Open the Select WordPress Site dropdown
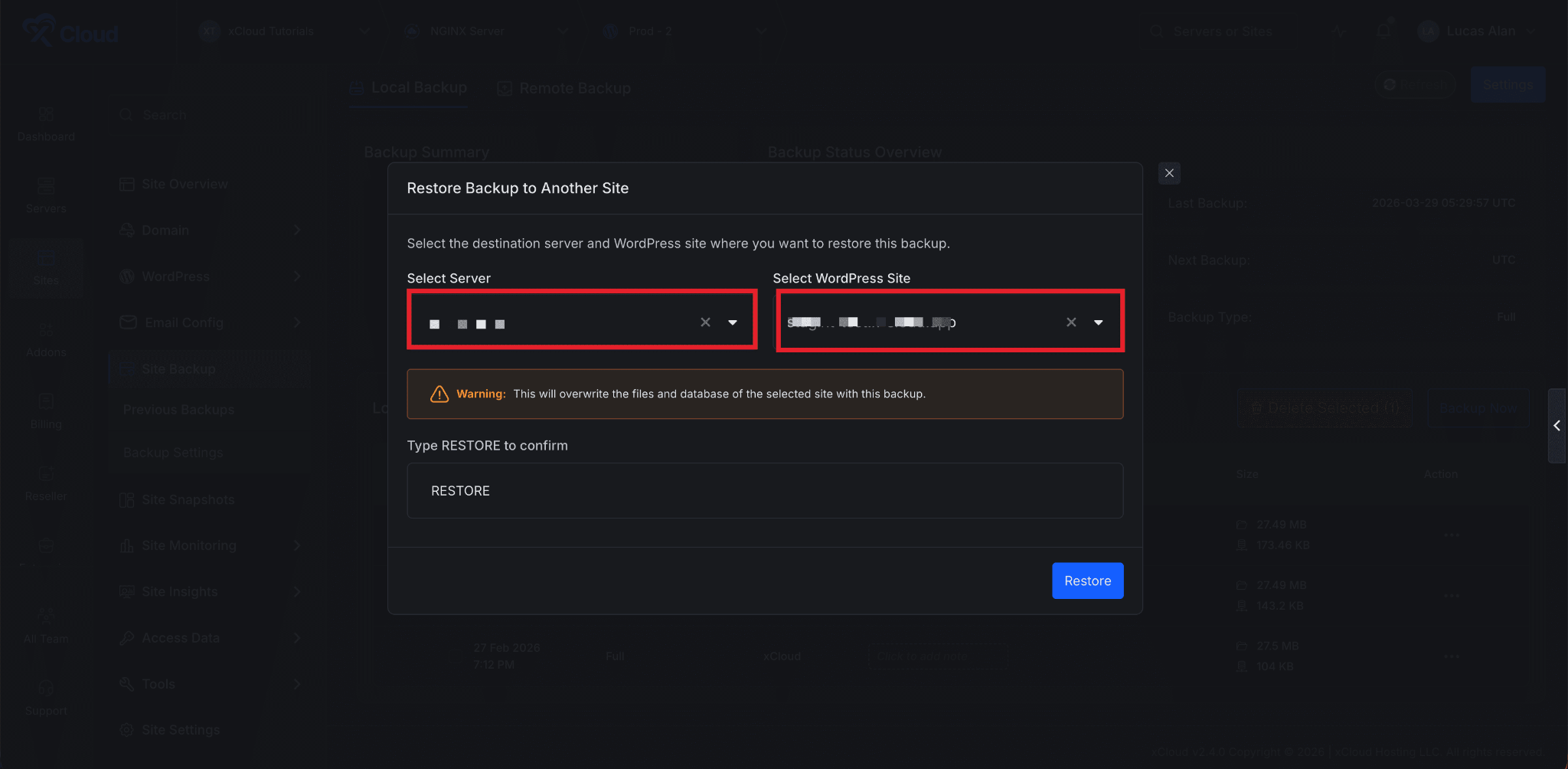 [x=1098, y=322]
